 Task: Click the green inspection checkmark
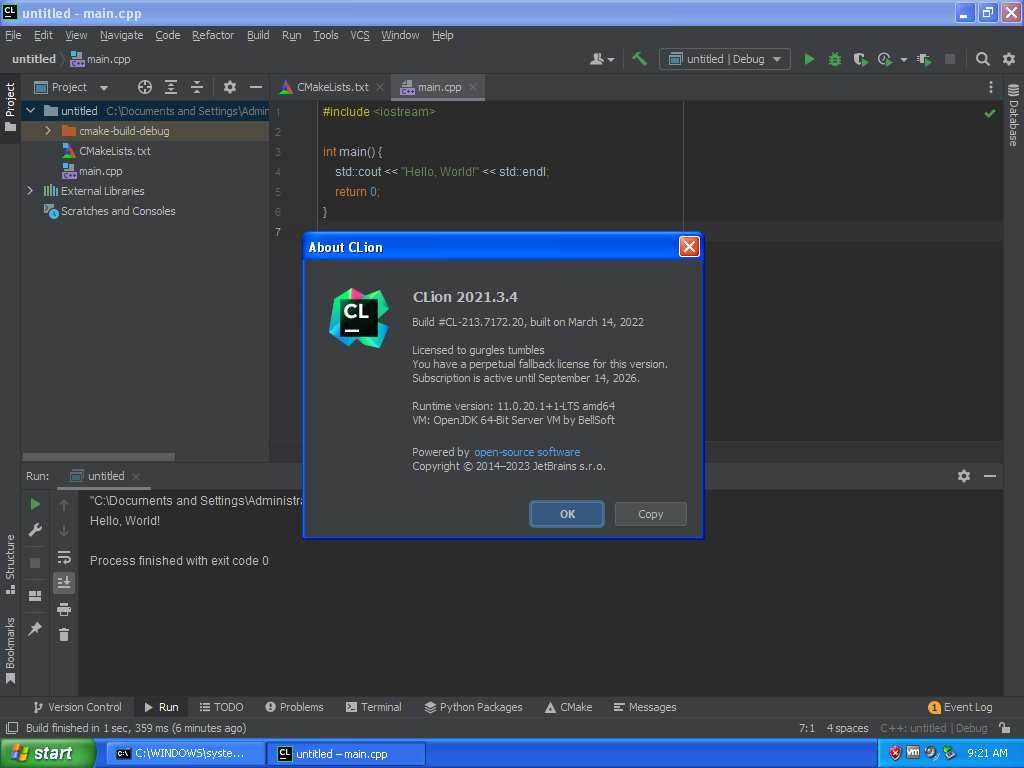click(990, 114)
